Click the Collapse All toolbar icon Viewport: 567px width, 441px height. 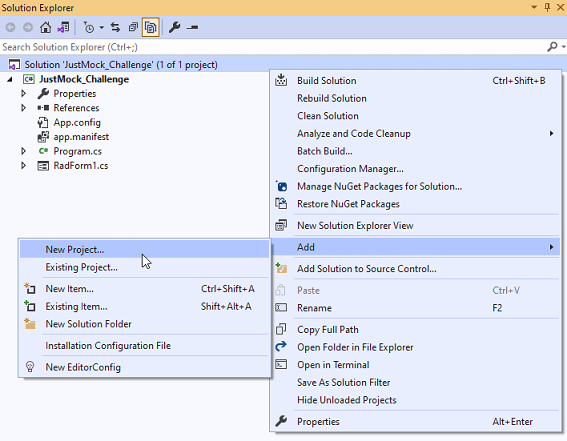click(133, 27)
